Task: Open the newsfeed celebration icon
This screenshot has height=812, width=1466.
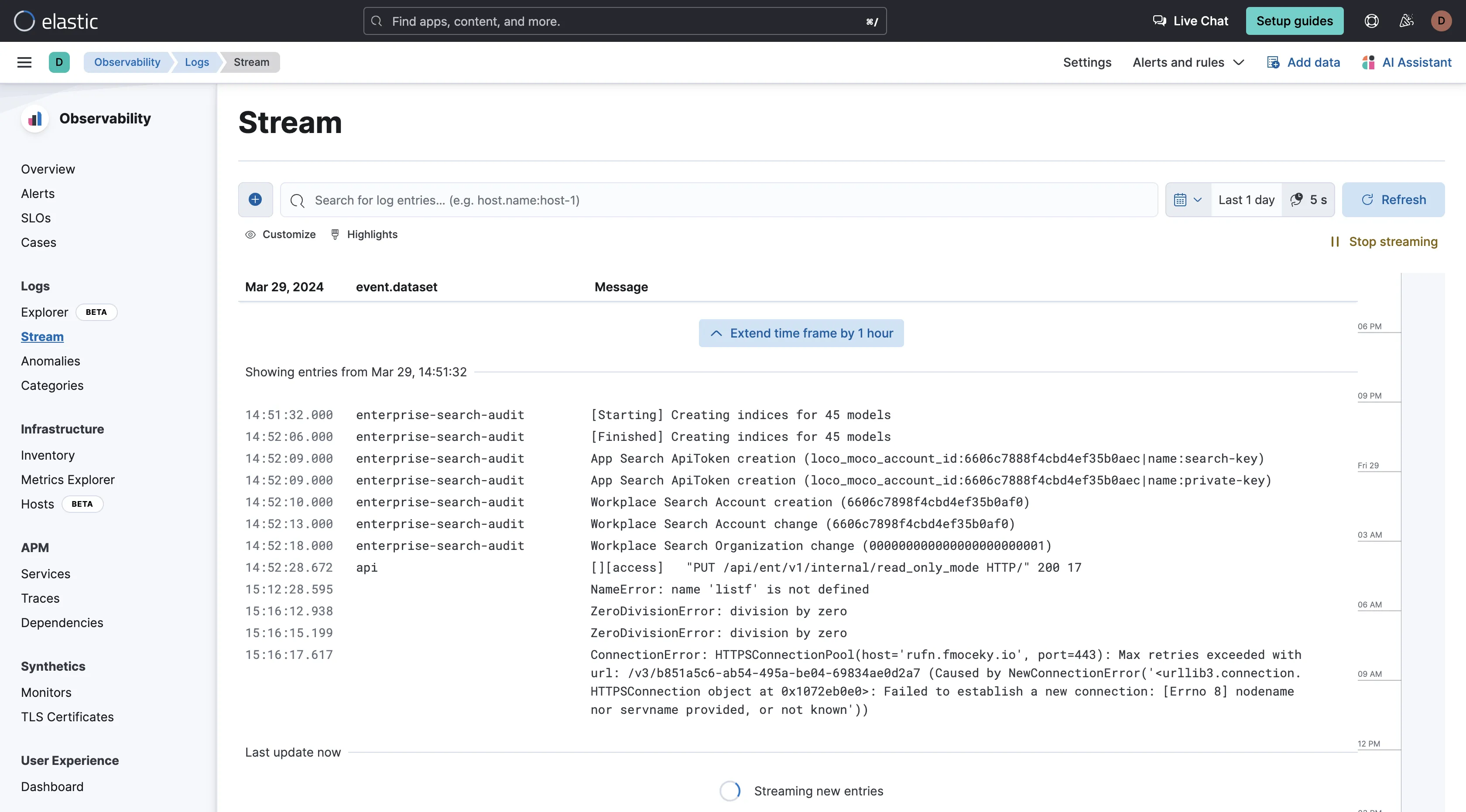Action: click(x=1406, y=21)
